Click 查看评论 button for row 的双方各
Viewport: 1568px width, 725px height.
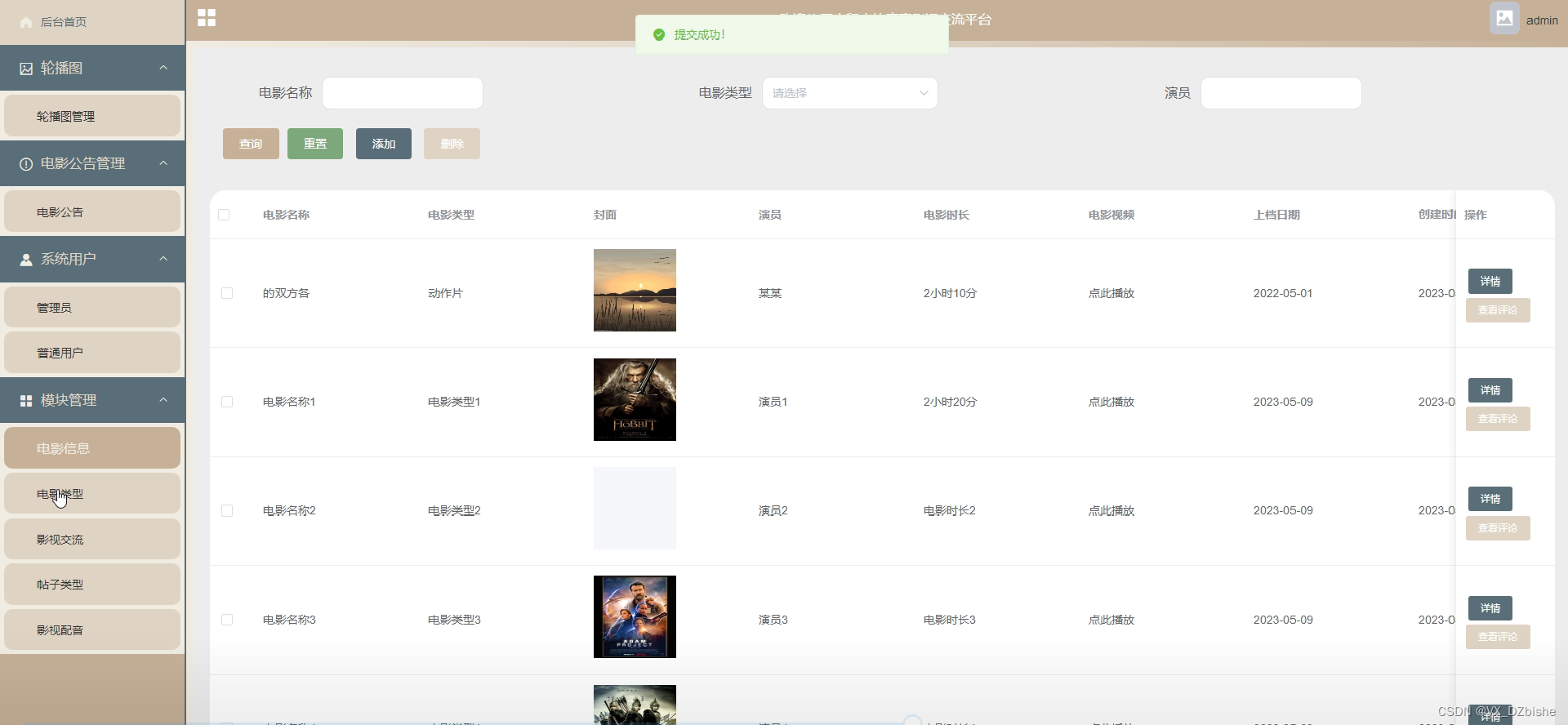click(x=1498, y=310)
